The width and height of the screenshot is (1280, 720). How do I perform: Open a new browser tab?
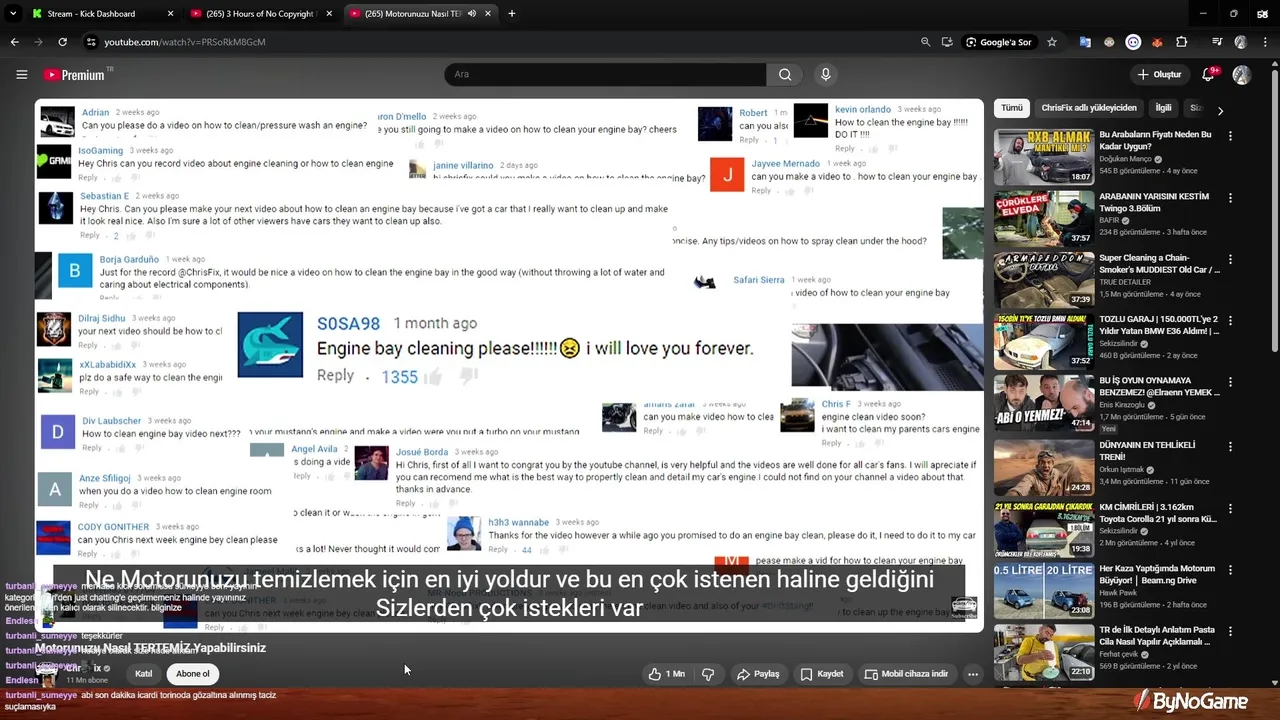pyautogui.click(x=511, y=13)
